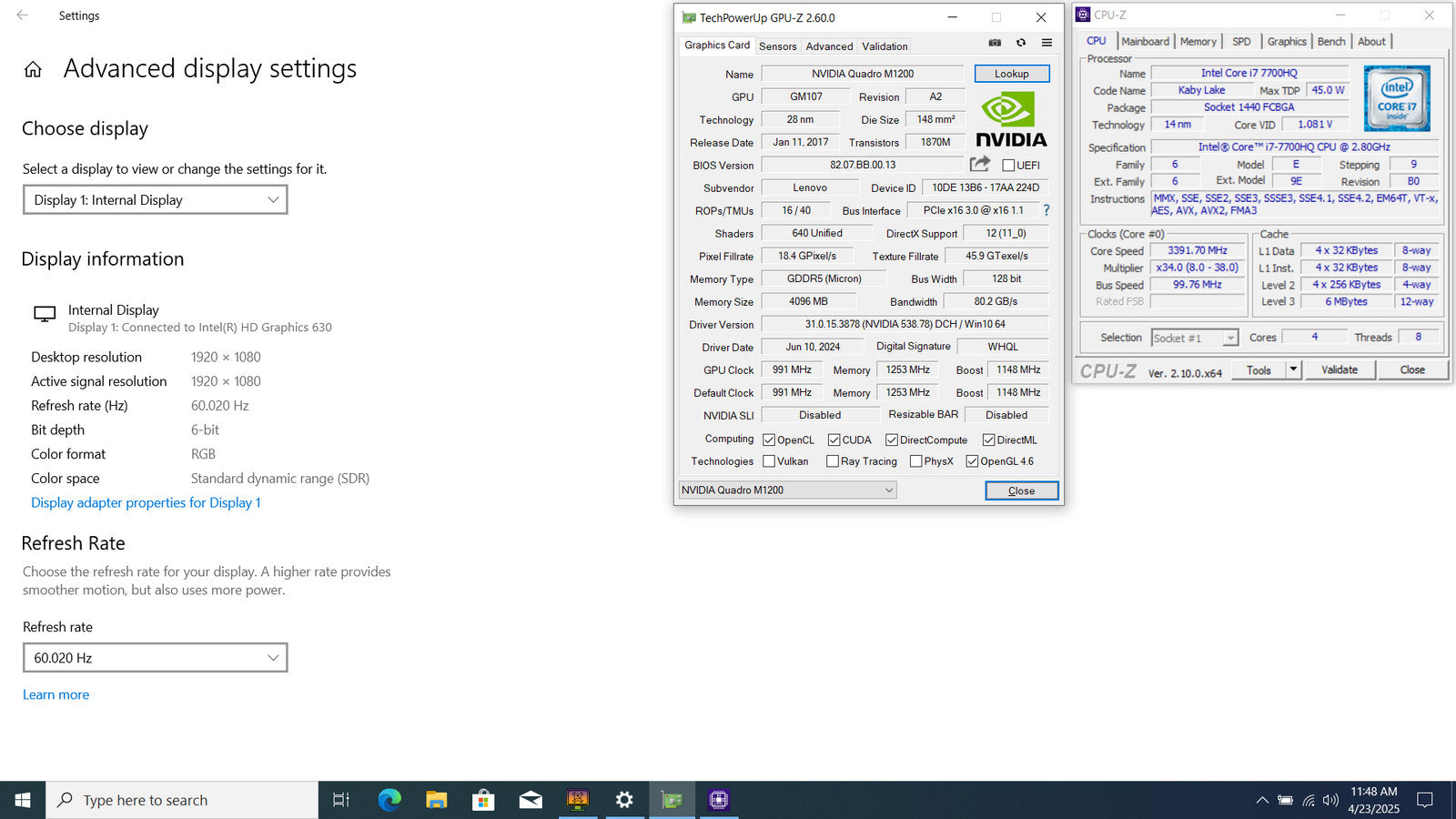Open CPU-Z SPD tab

1241,42
